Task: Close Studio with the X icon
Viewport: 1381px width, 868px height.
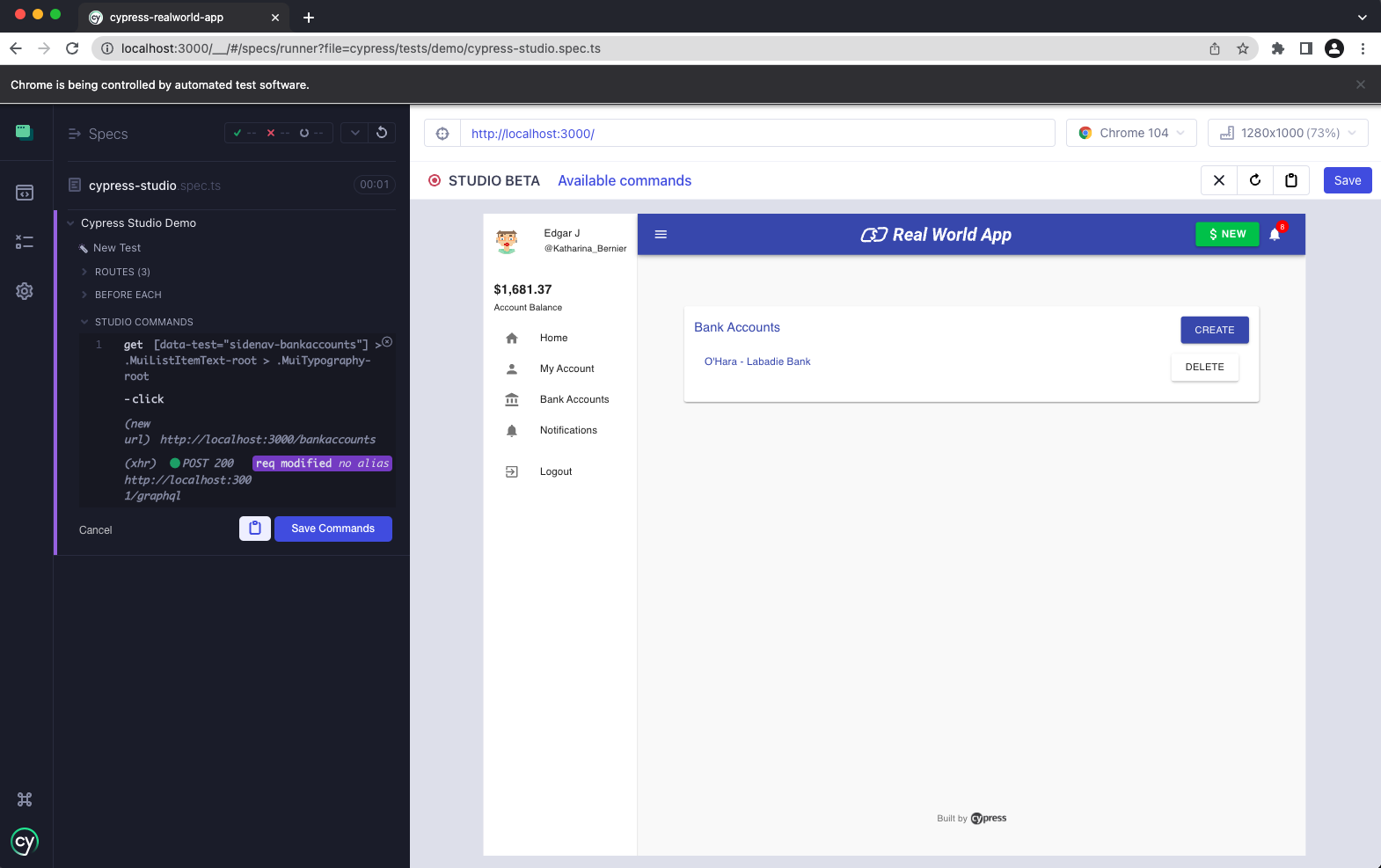Action: (1219, 180)
